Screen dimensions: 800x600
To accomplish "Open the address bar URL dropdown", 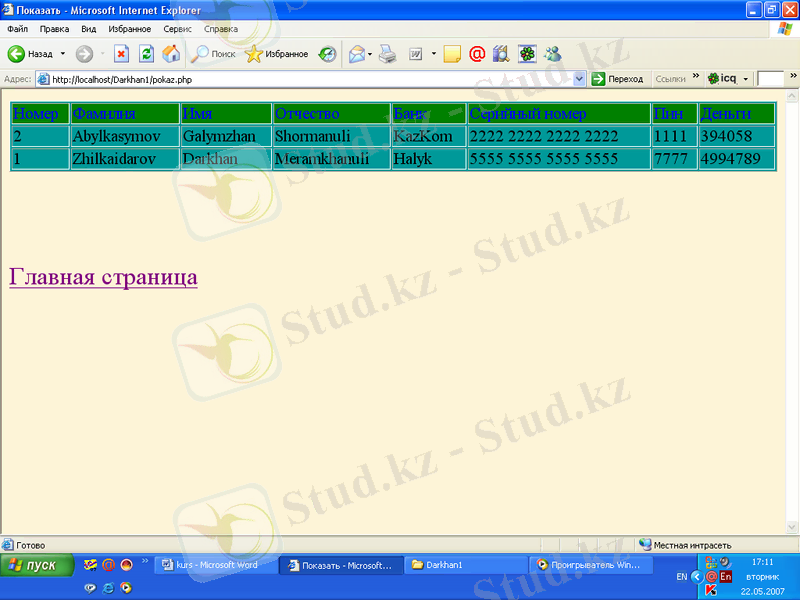I will pyautogui.click(x=579, y=79).
